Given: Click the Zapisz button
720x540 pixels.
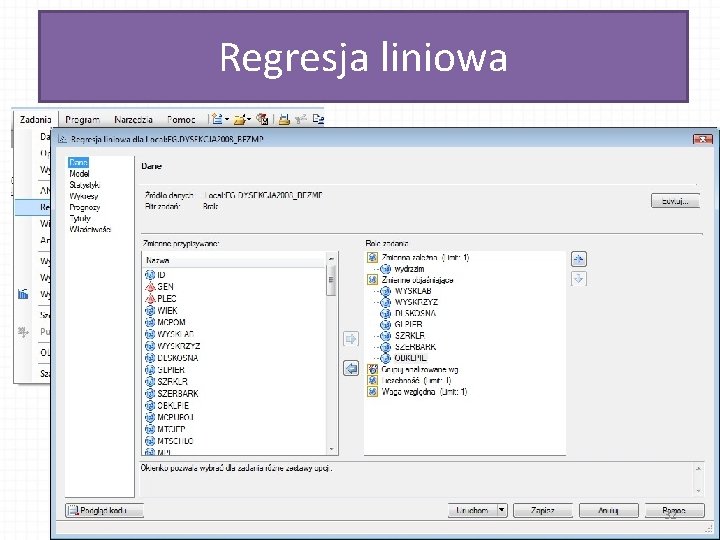Looking at the screenshot, I should coord(543,510).
